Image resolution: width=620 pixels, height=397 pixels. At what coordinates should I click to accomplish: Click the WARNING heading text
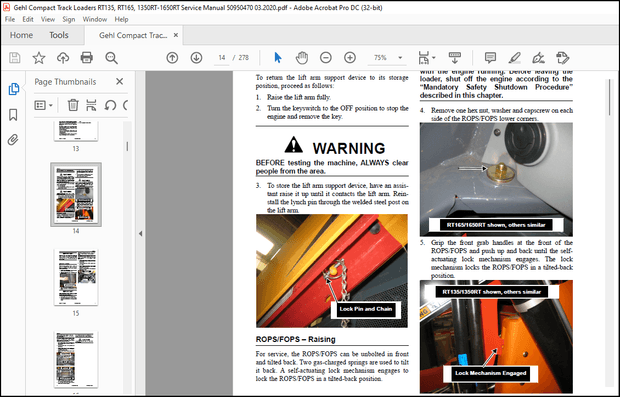(x=349, y=148)
